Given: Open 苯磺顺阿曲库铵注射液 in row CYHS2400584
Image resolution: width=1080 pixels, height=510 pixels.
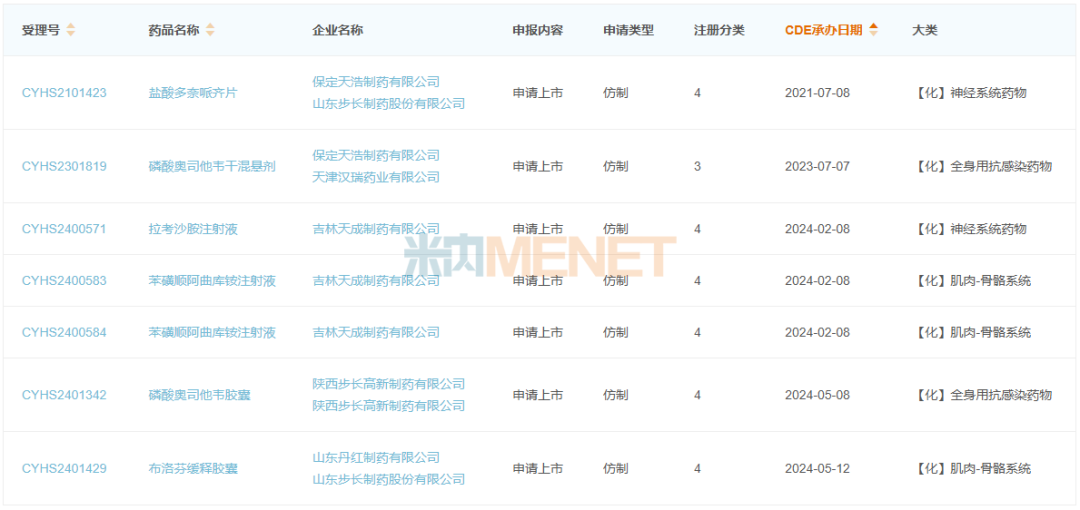Looking at the screenshot, I should click(x=212, y=332).
